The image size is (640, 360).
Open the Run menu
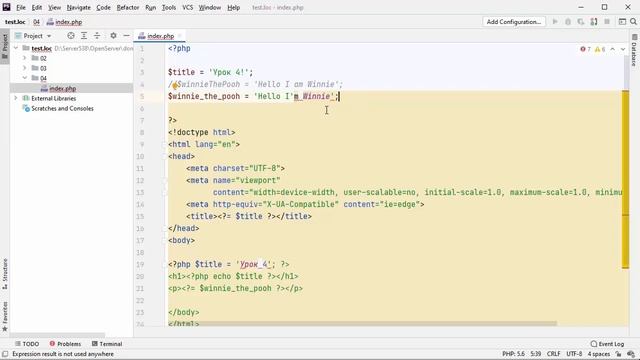click(x=151, y=7)
